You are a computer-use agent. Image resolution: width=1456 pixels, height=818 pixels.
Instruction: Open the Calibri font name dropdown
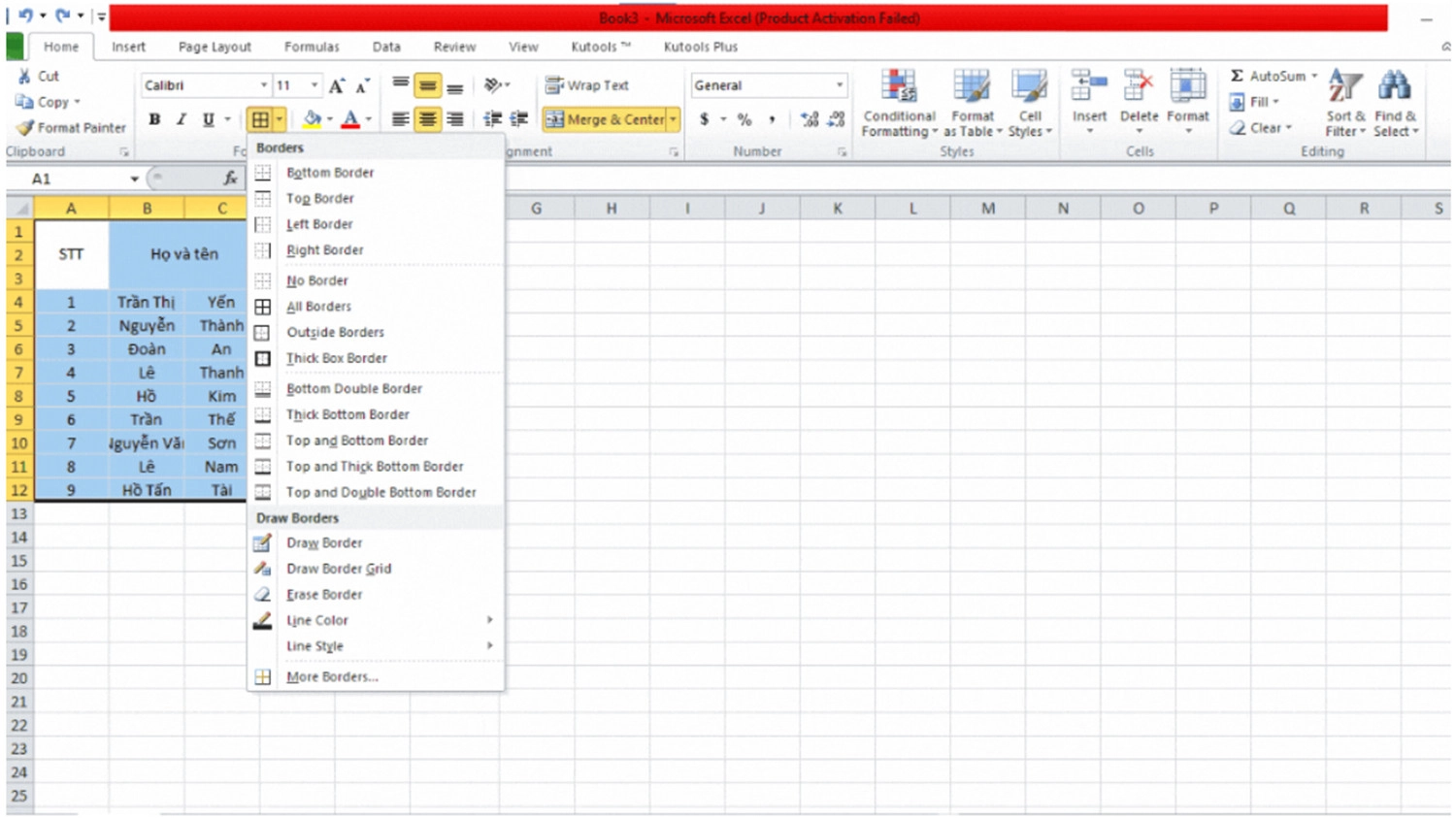(263, 85)
